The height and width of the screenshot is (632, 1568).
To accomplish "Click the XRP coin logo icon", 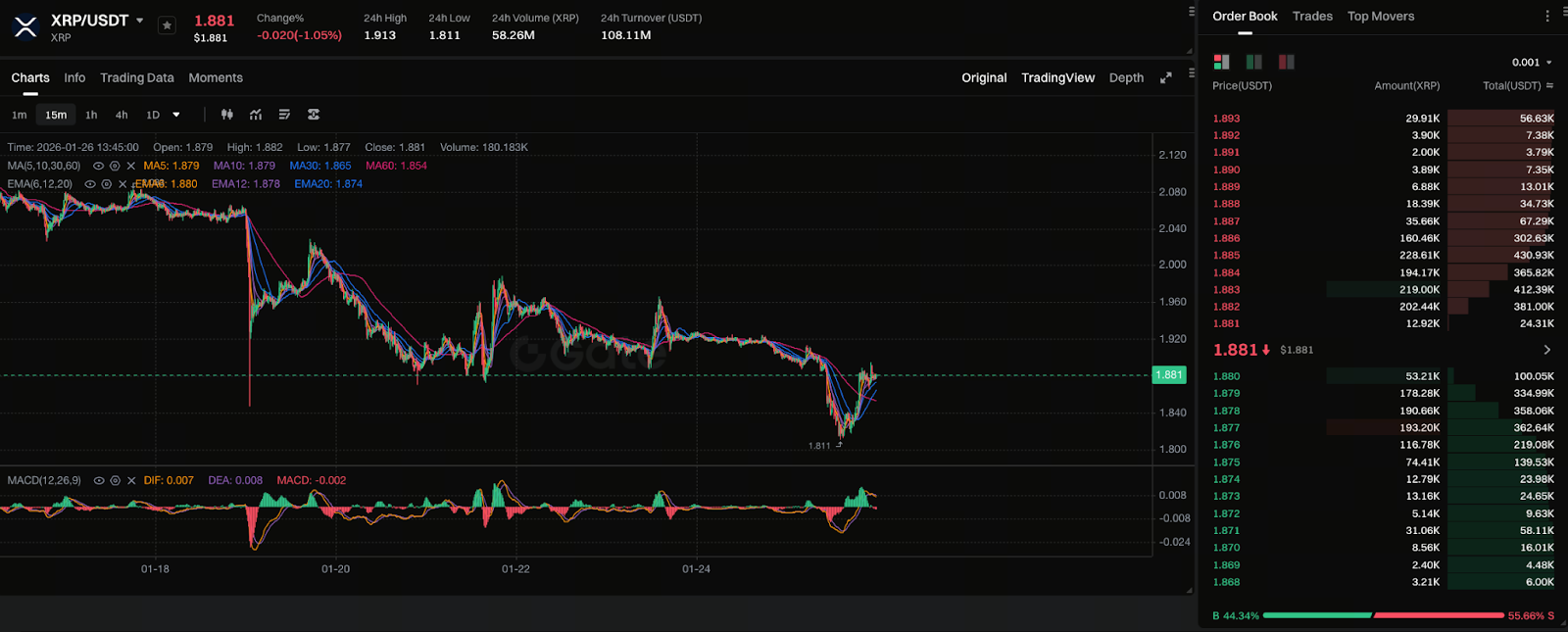I will click(25, 26).
